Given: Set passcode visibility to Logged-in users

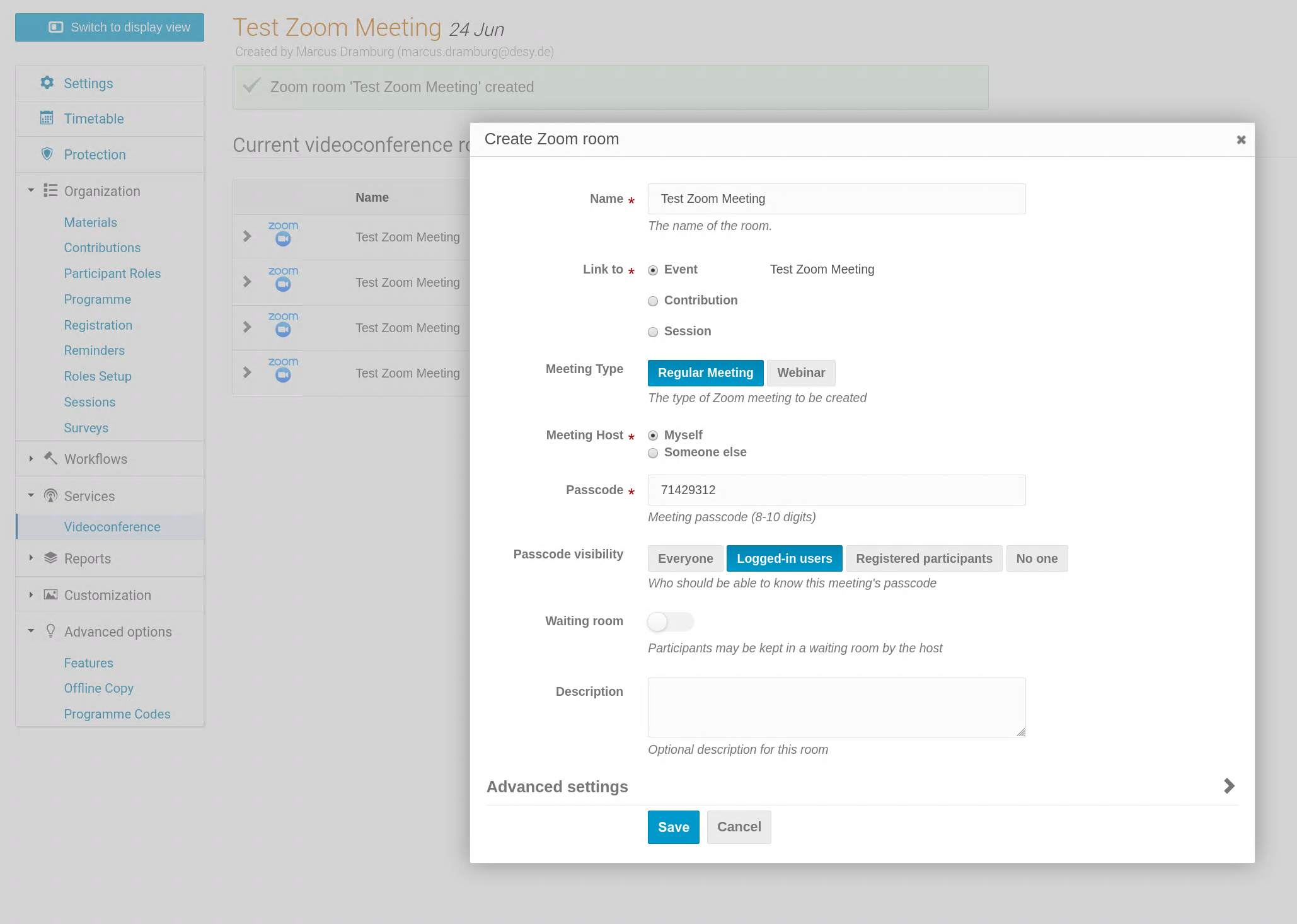Looking at the screenshot, I should 784,558.
